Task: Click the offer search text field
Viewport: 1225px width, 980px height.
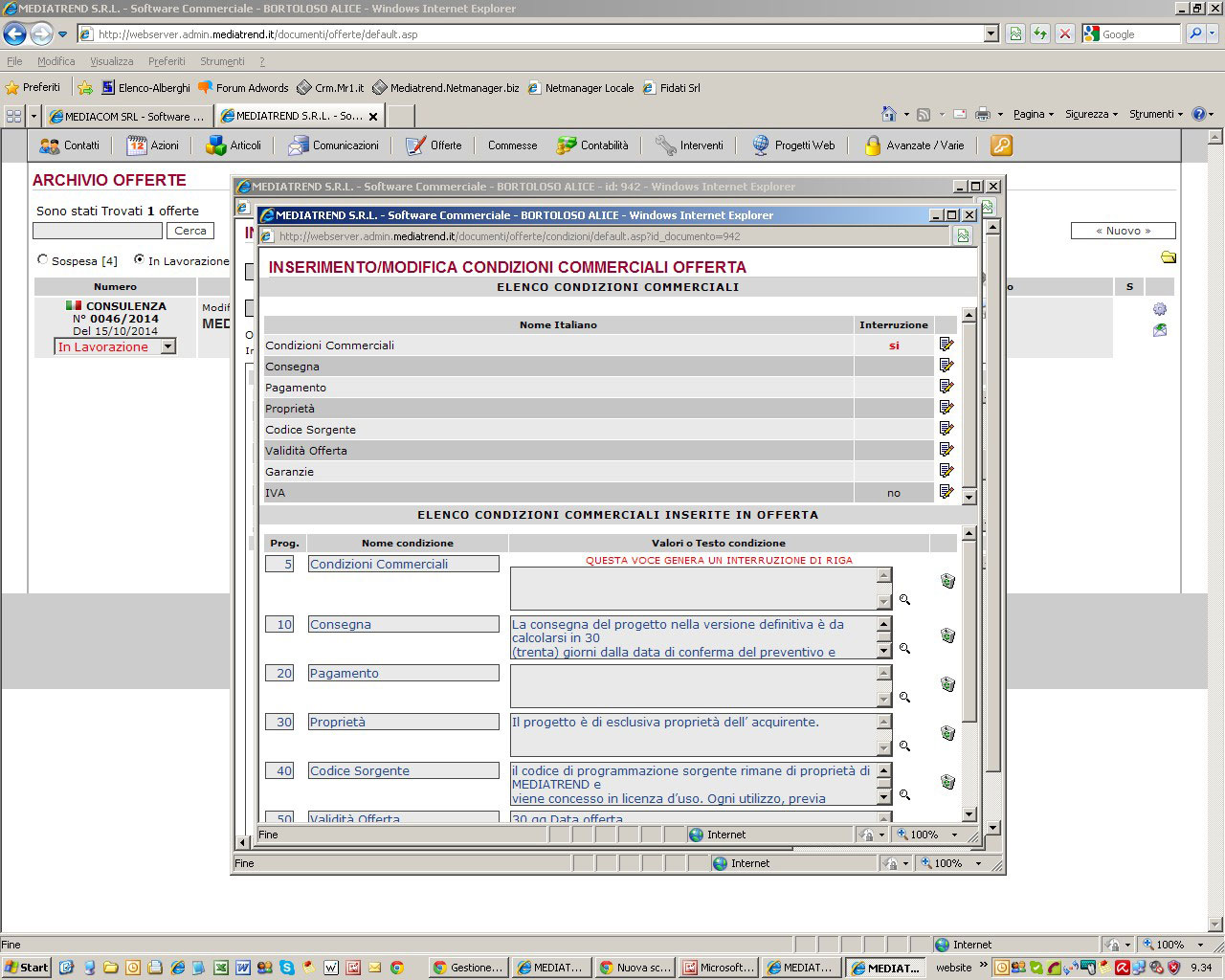Action: (98, 231)
